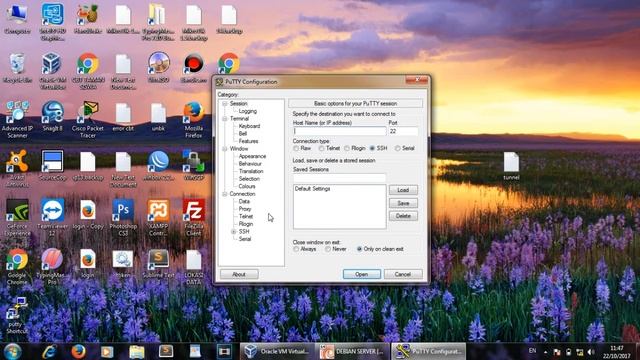Set close window on exit to Always
This screenshot has width=640, height=360.
pos(296,249)
